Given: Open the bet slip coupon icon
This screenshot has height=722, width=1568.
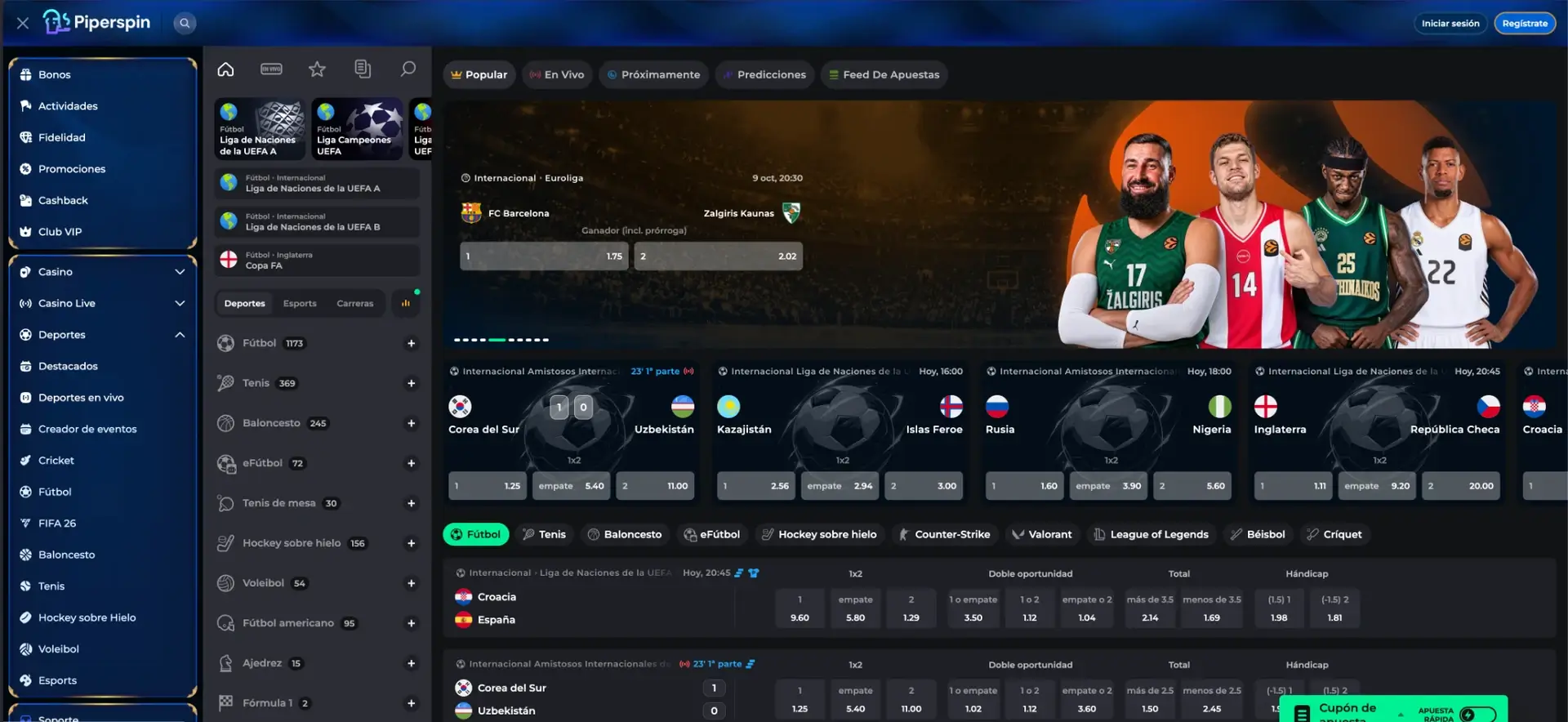Looking at the screenshot, I should 363,69.
